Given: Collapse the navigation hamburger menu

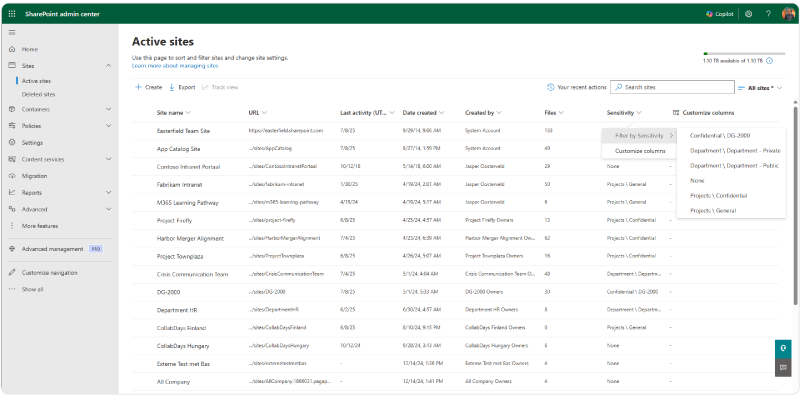Looking at the screenshot, I should [x=12, y=34].
